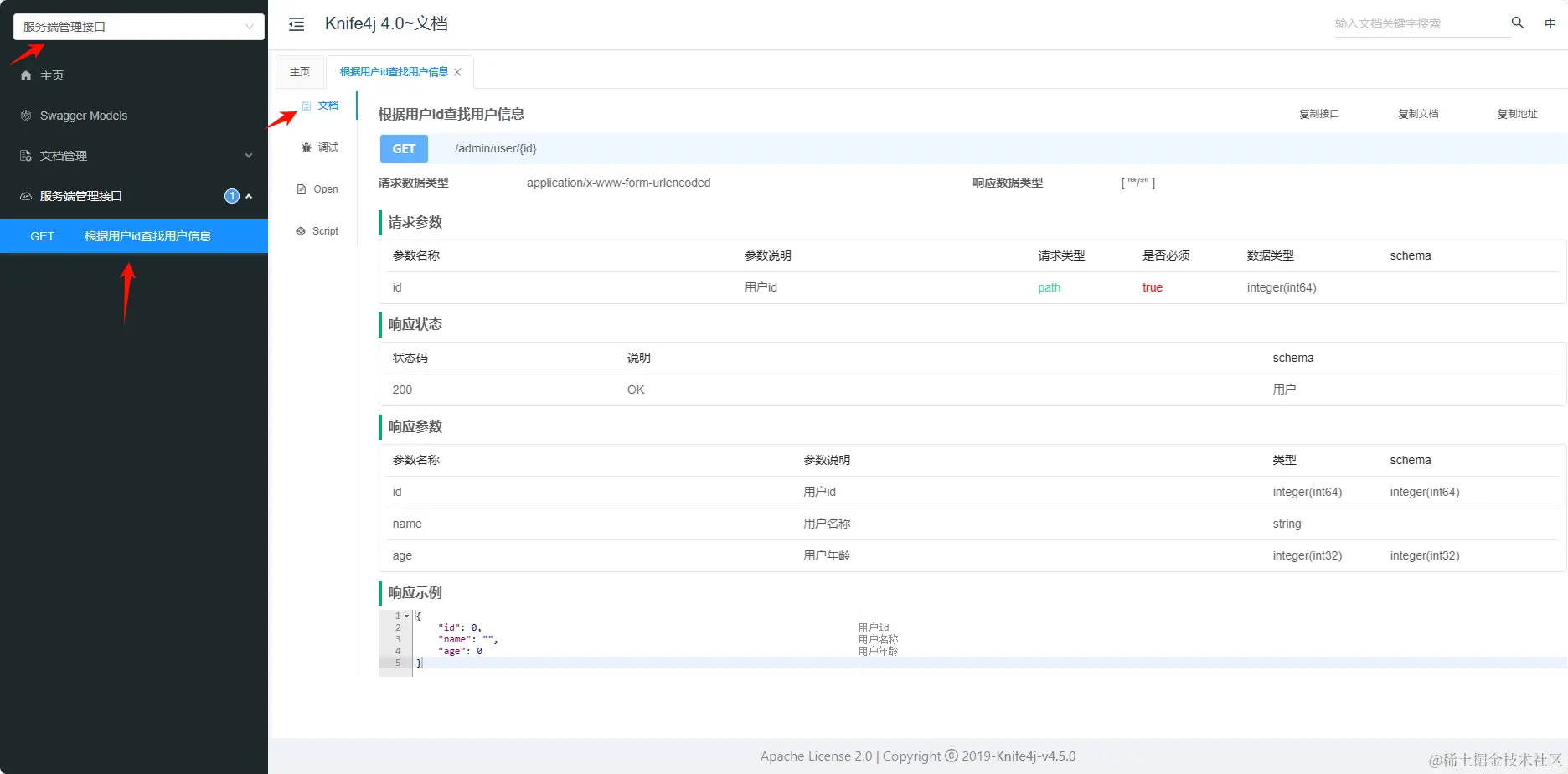Select the 根据用户id查找用户信息 tab

tap(395, 72)
